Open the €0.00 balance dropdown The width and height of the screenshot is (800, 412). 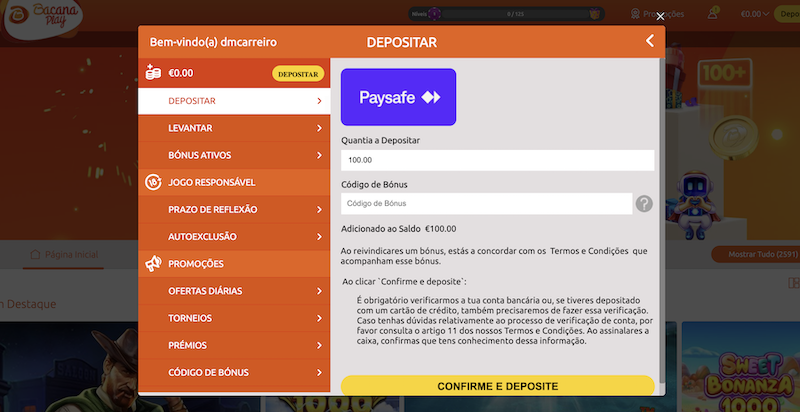755,14
